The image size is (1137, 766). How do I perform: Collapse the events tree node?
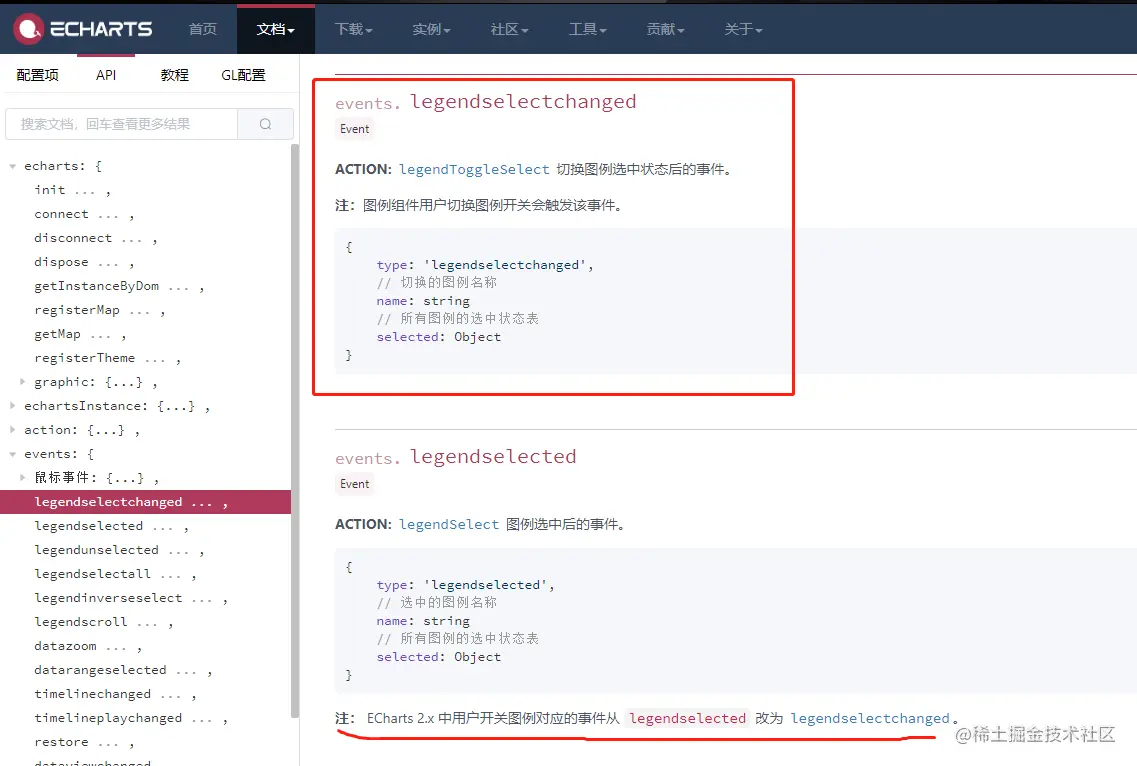click(12, 454)
